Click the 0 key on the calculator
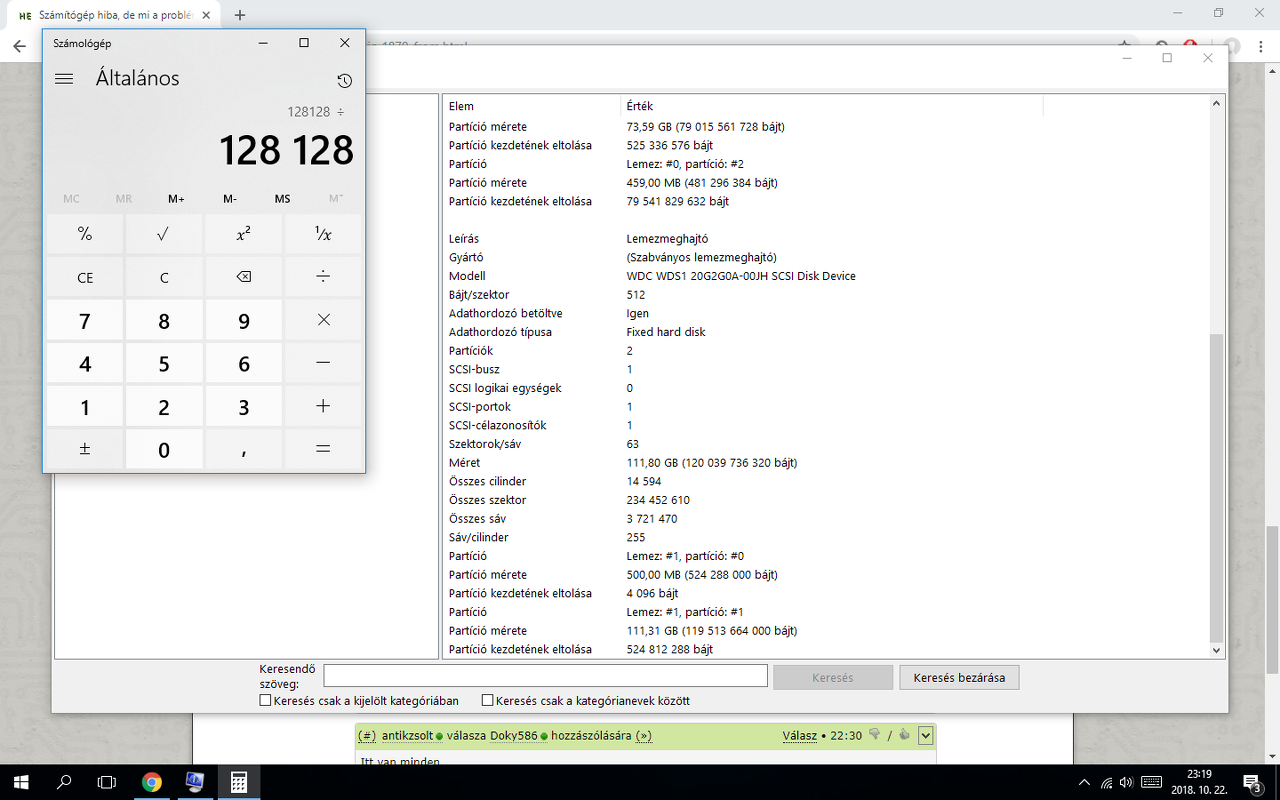Image resolution: width=1280 pixels, height=800 pixels. click(x=164, y=449)
